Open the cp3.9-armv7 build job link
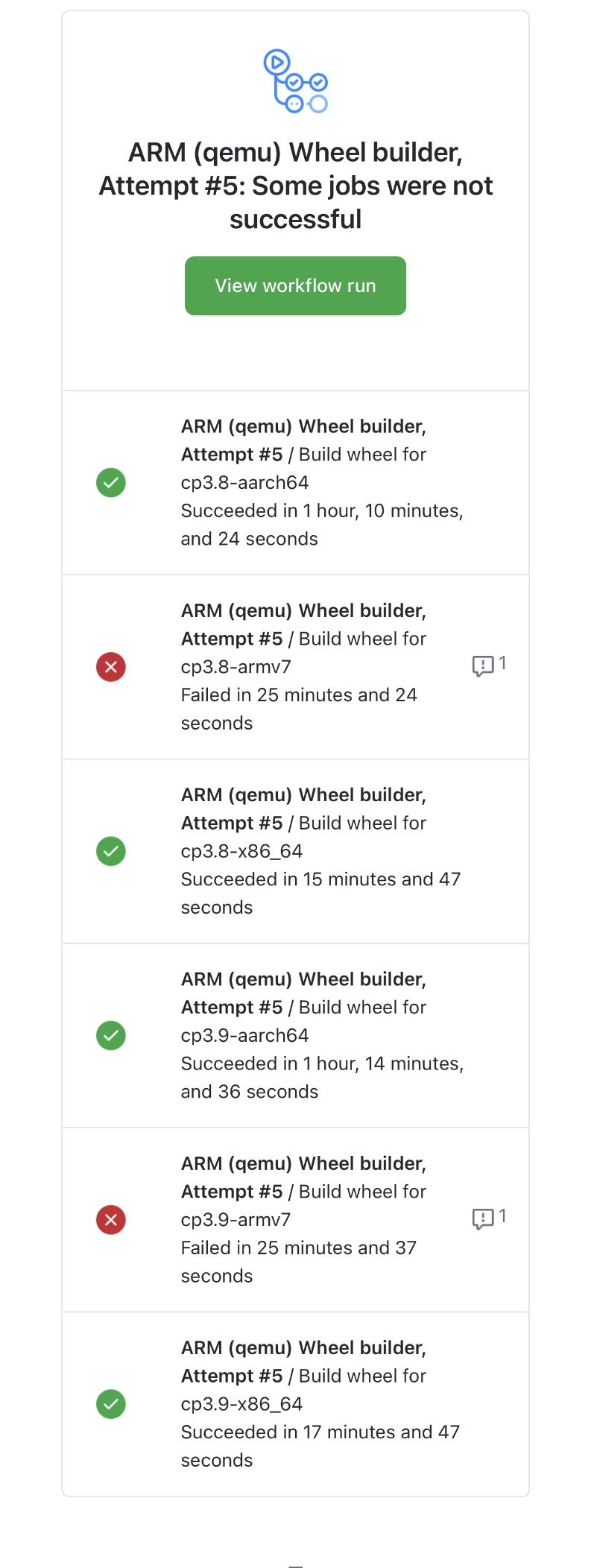Screen dimensions: 594x1568 pyautogui.click(x=304, y=1191)
